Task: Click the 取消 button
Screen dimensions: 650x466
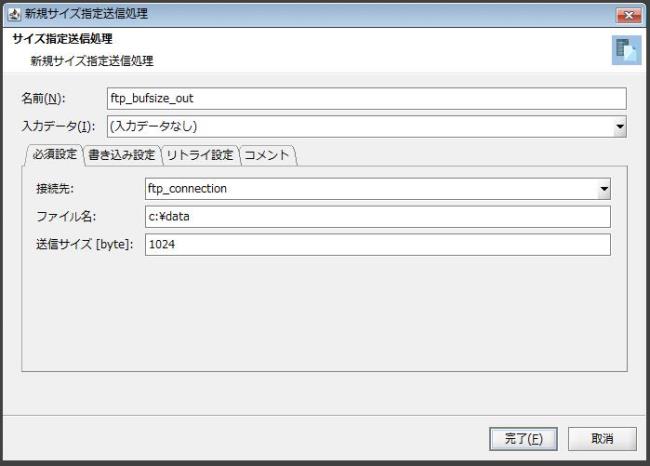Action: click(x=601, y=438)
